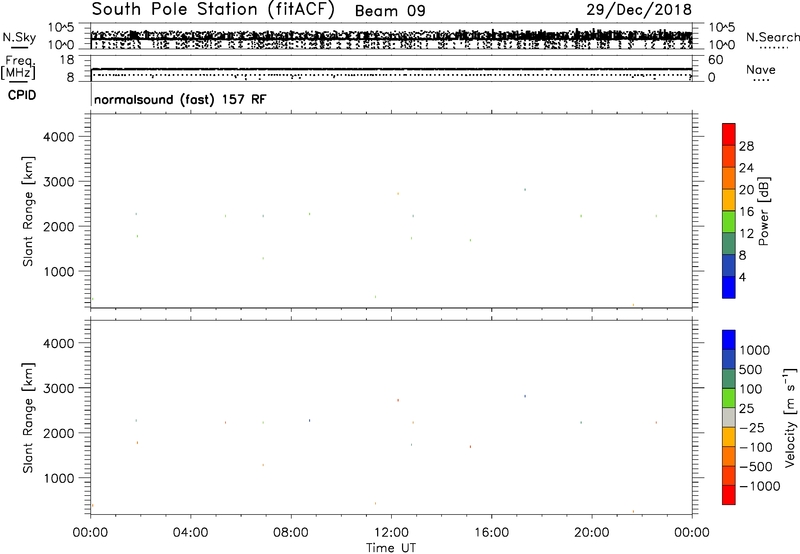Click the "-500" Velocity colorbar label
The height and width of the screenshot is (554, 800).
point(756,467)
